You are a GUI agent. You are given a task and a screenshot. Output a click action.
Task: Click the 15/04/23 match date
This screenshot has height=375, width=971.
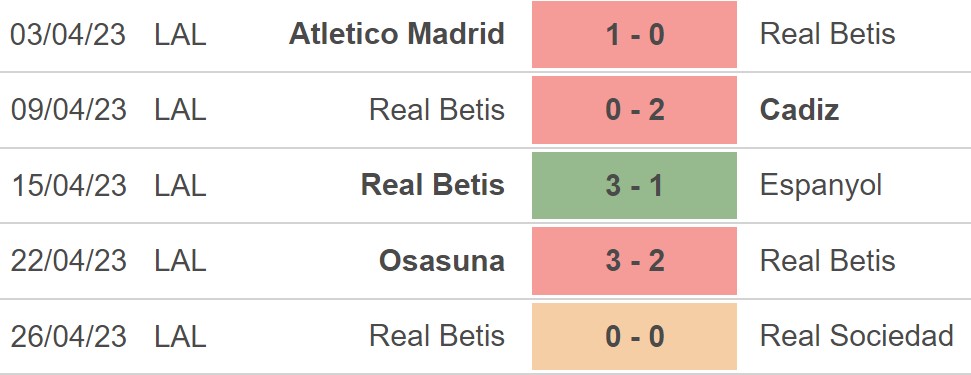tap(68, 186)
